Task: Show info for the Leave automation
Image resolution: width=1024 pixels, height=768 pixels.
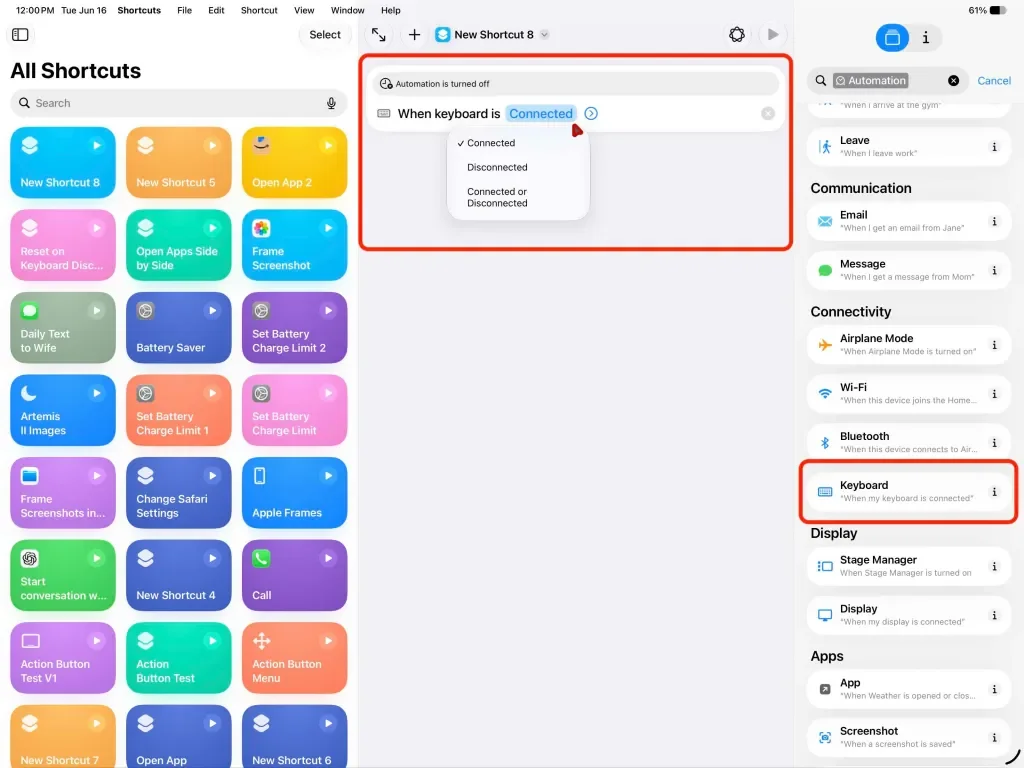Action: (x=994, y=147)
